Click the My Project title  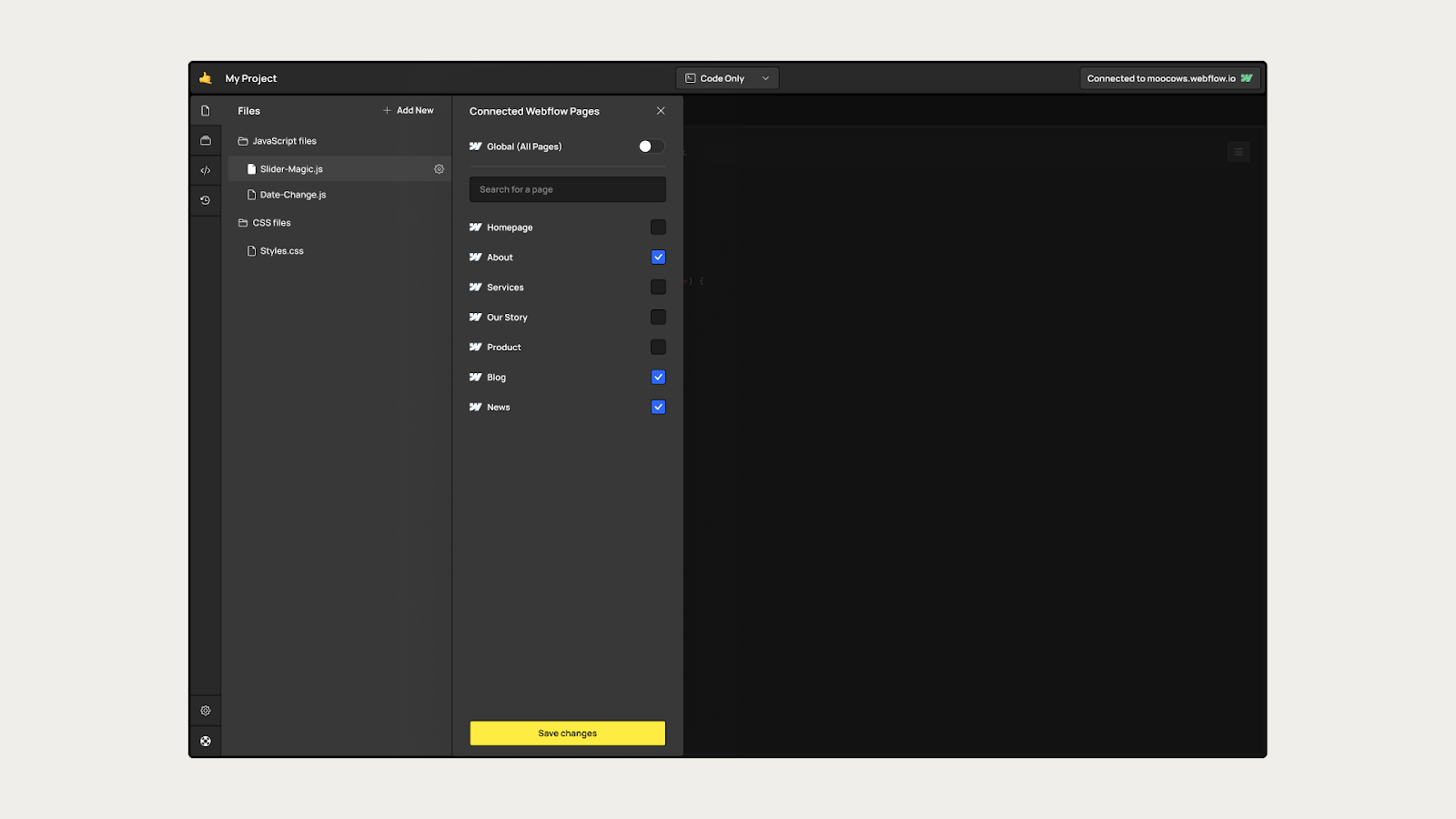coord(251,78)
